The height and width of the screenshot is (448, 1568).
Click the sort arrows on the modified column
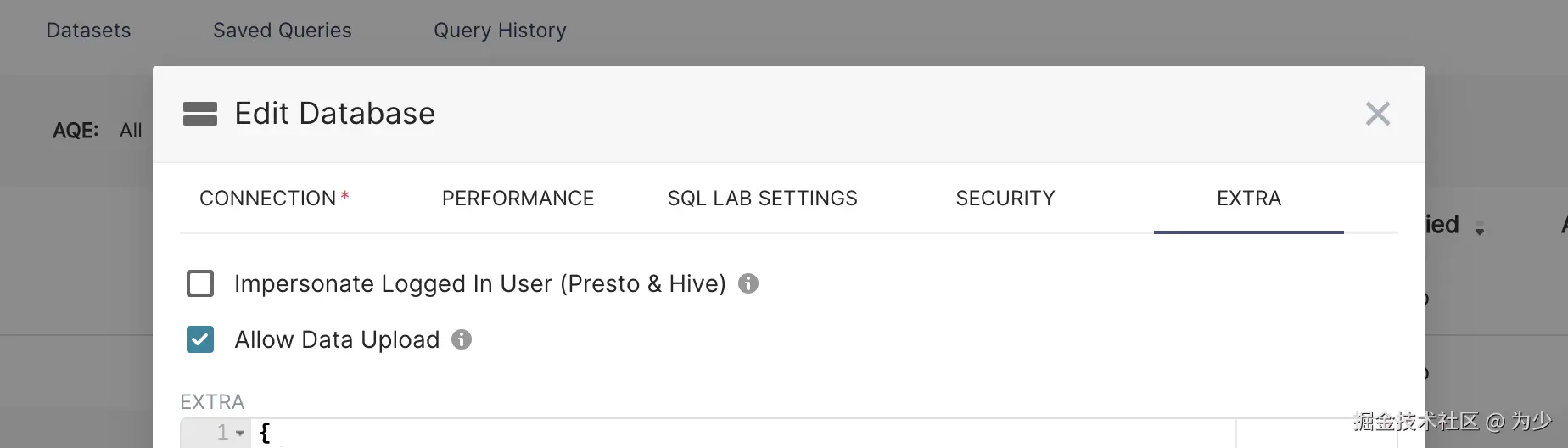pyautogui.click(x=1480, y=228)
